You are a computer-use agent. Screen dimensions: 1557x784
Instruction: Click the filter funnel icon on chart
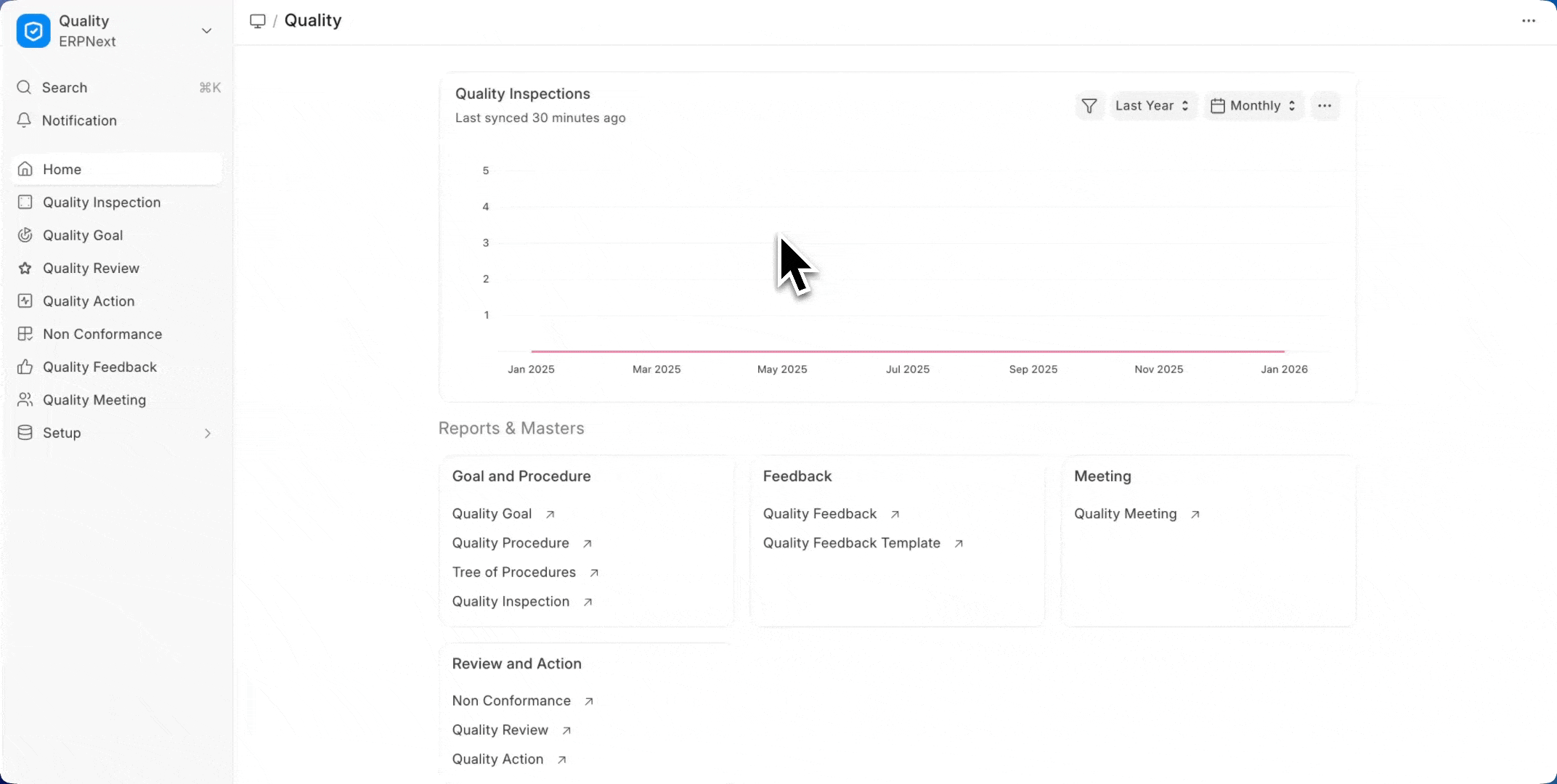tap(1089, 106)
